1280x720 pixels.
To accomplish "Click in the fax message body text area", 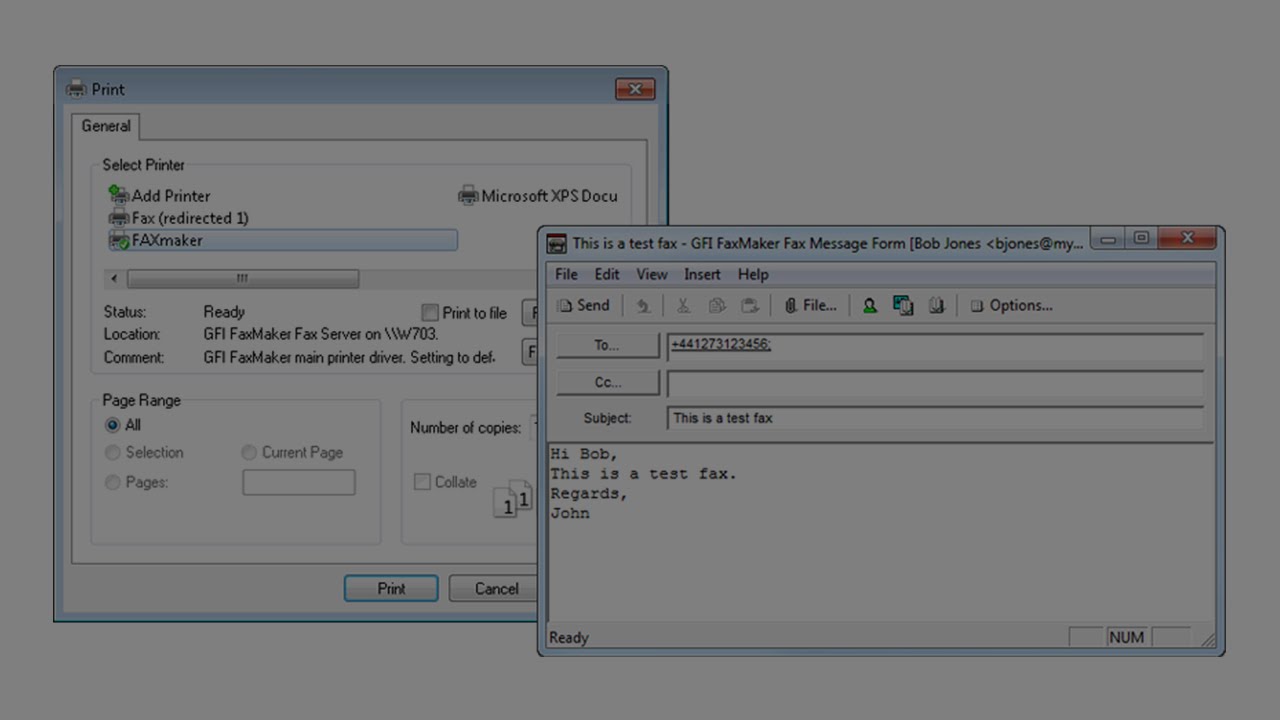I will coord(881,533).
